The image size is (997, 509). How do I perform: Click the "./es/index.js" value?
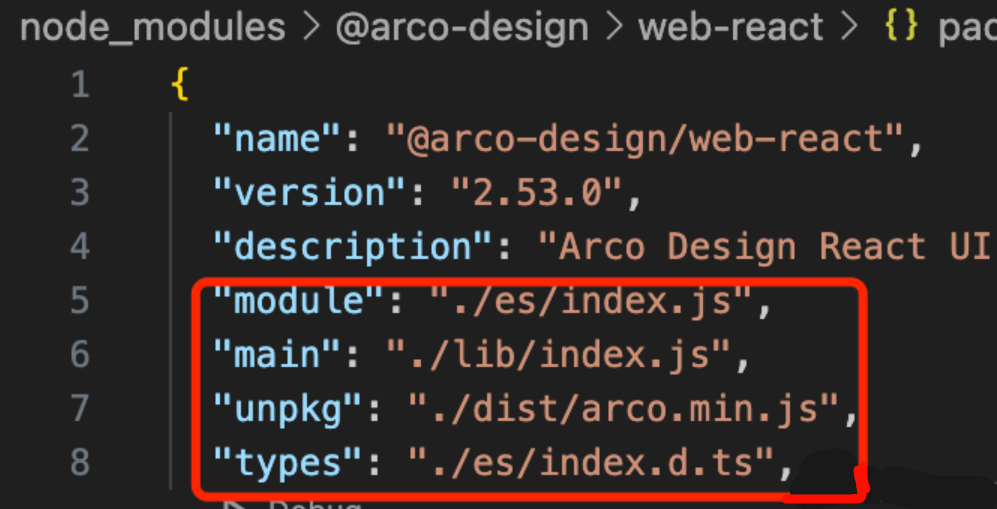click(592, 301)
